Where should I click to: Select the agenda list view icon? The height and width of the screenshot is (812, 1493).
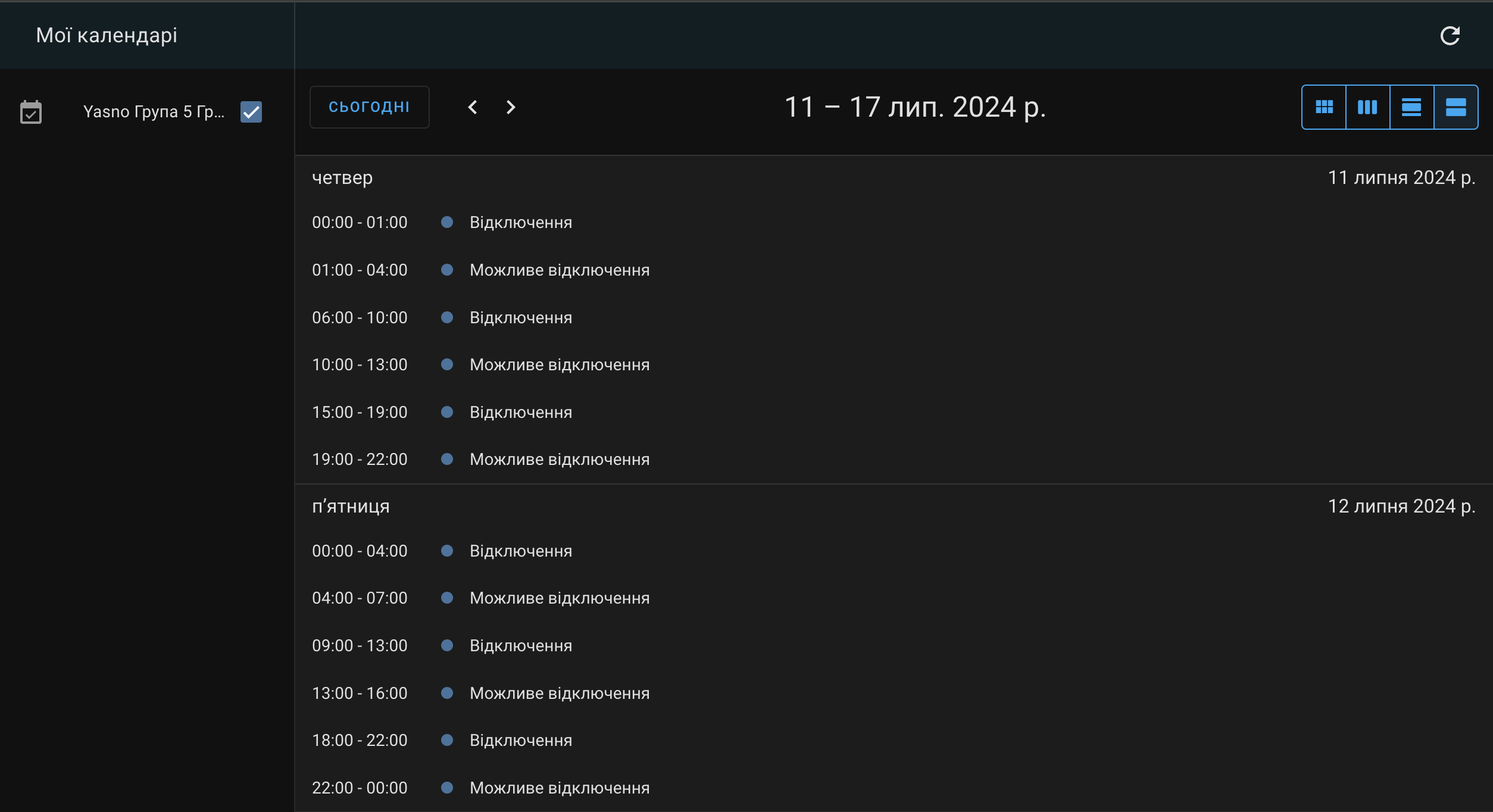(1455, 107)
